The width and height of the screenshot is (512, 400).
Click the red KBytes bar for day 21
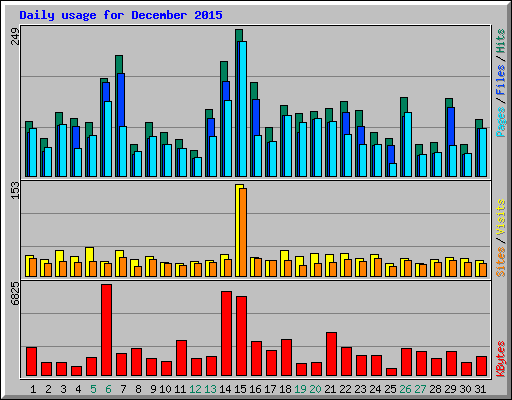coord(331,354)
